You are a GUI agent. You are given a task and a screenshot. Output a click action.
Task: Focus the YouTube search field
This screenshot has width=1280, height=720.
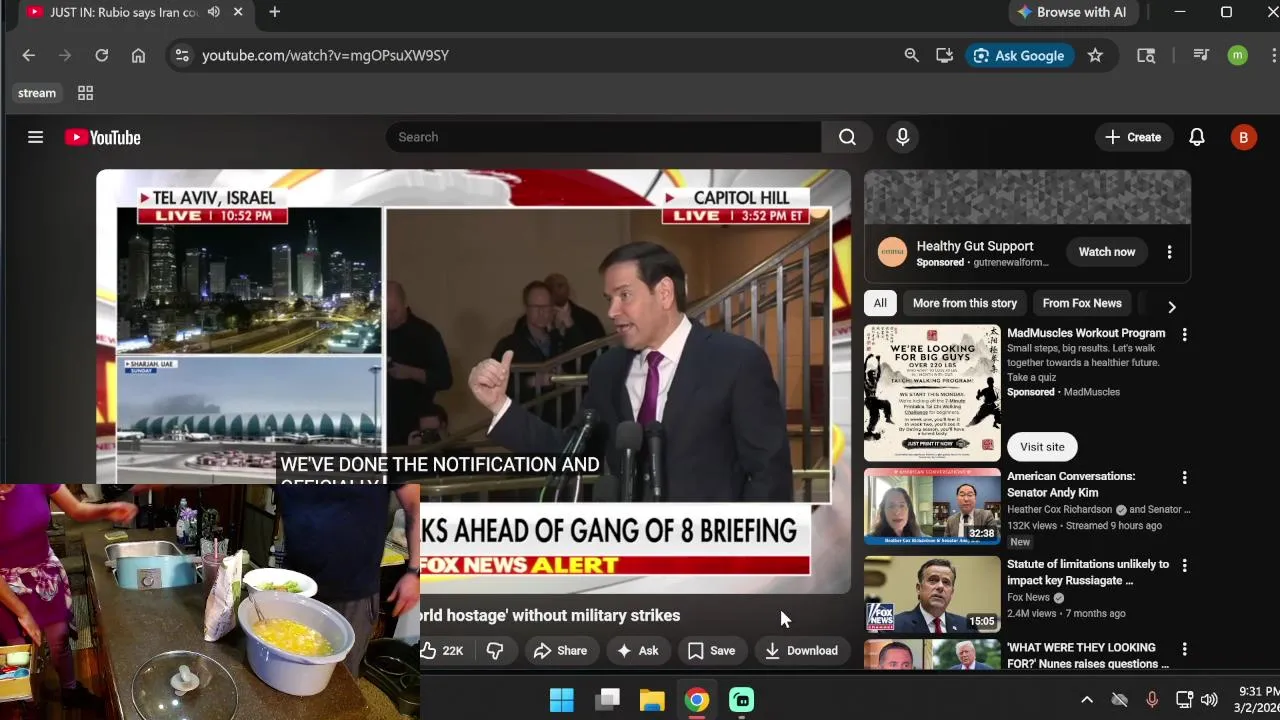[604, 137]
